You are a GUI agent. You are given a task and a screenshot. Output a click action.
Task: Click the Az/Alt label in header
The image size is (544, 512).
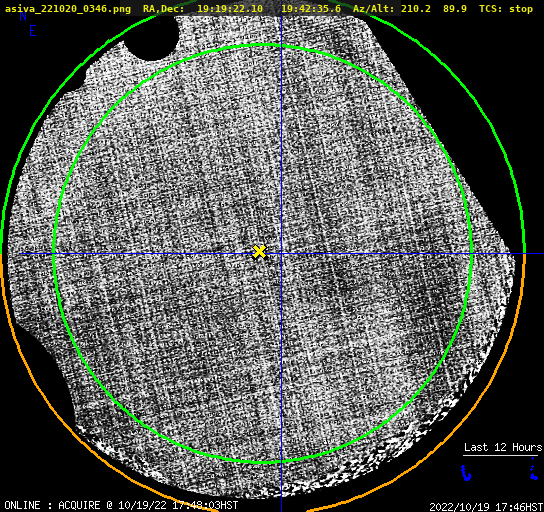click(374, 9)
